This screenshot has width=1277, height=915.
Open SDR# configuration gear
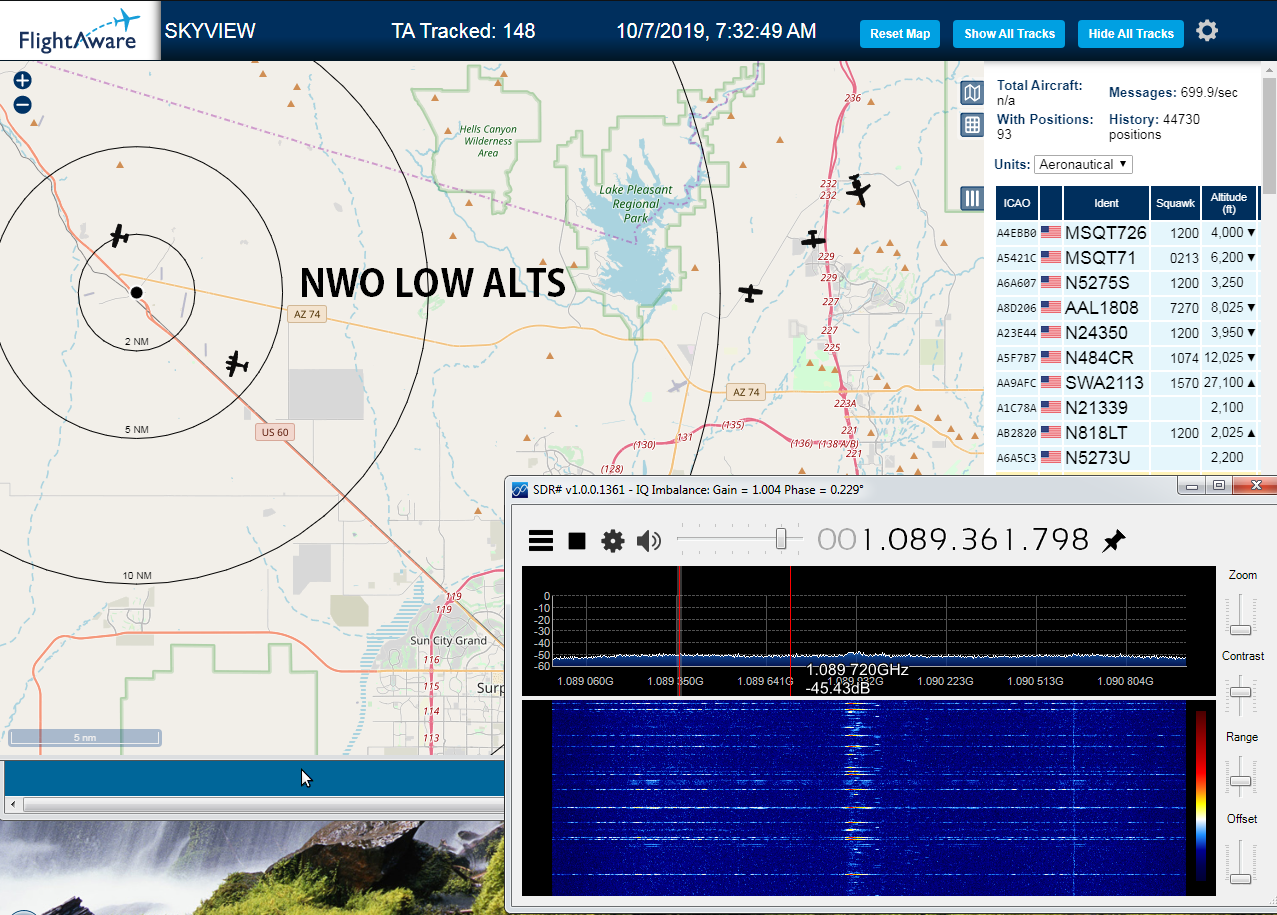pyautogui.click(x=612, y=541)
